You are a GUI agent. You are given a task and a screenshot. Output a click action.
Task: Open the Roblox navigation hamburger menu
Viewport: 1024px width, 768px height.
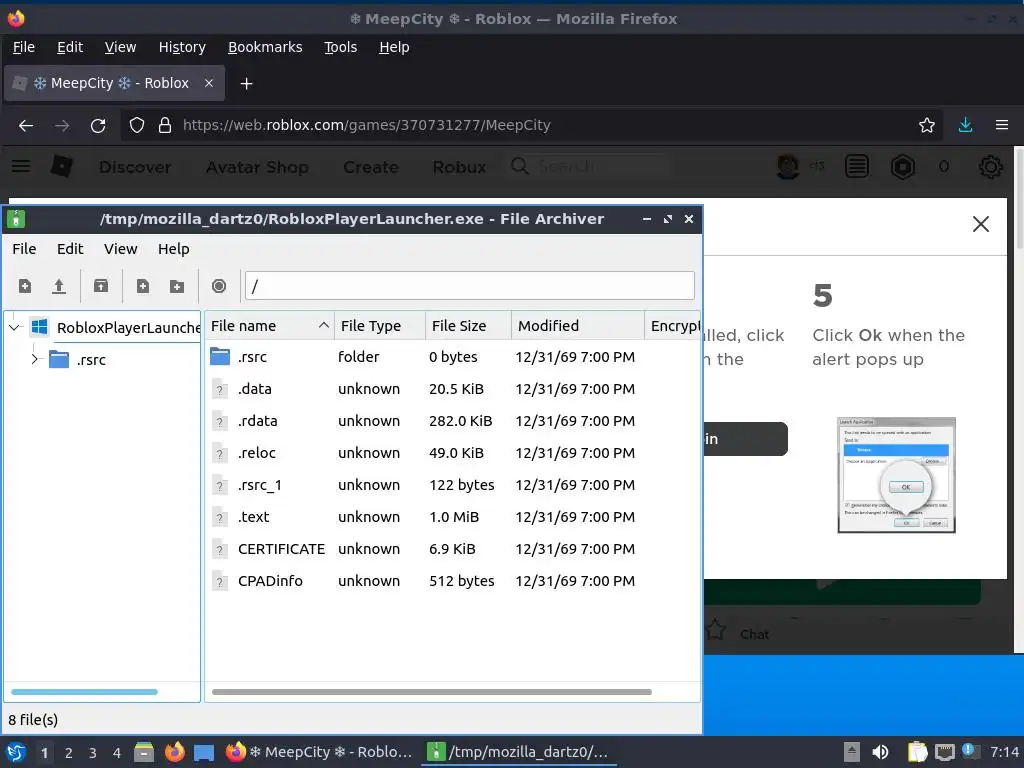(21, 167)
